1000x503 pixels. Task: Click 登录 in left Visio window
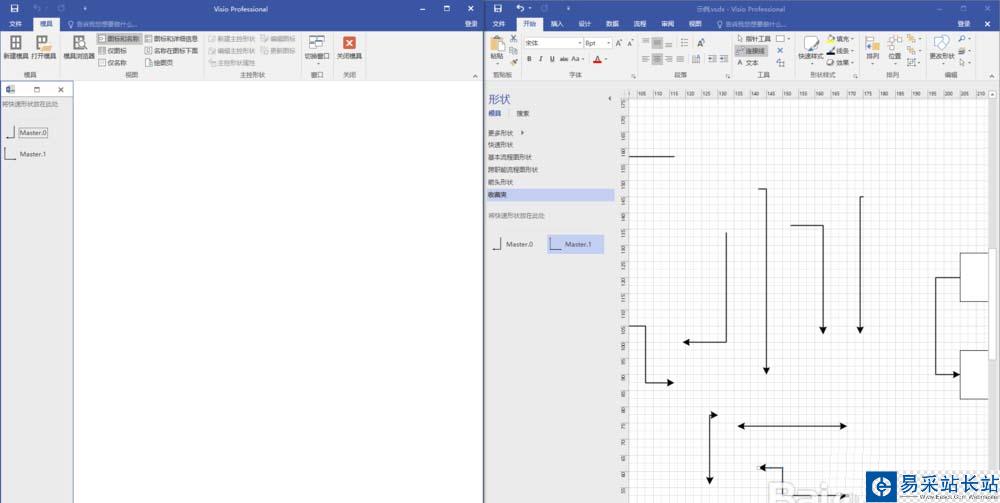(x=471, y=24)
